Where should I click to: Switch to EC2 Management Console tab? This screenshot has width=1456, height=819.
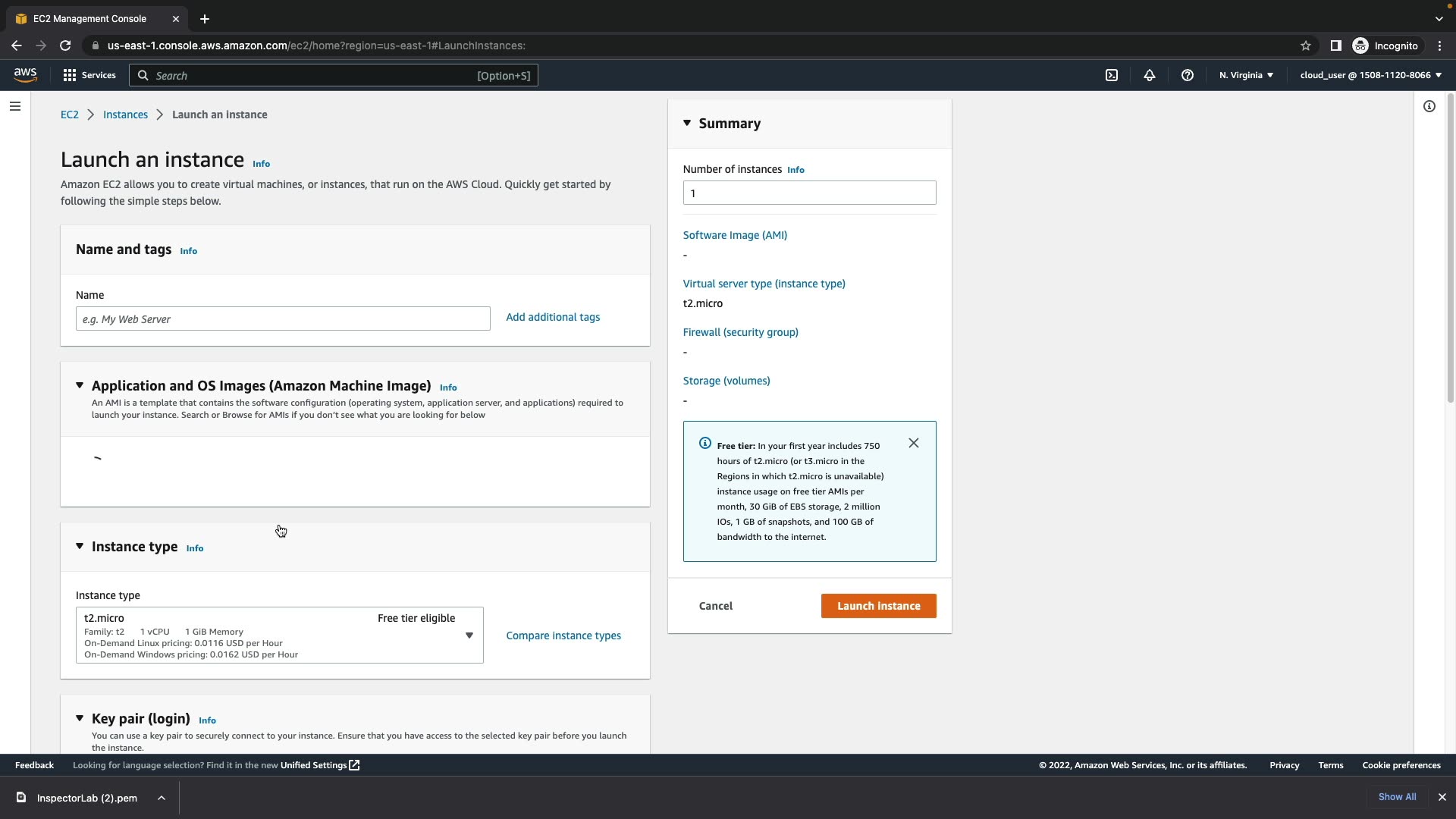coord(89,18)
